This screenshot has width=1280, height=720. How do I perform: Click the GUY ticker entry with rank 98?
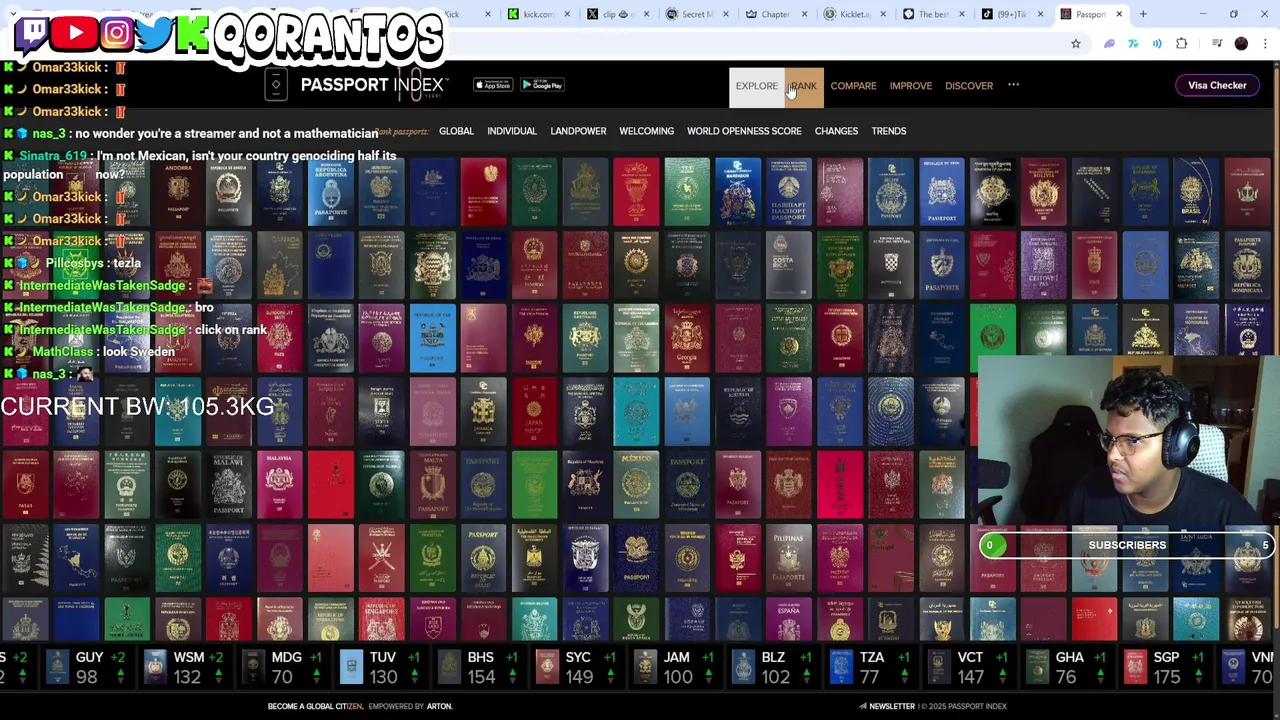(86, 667)
